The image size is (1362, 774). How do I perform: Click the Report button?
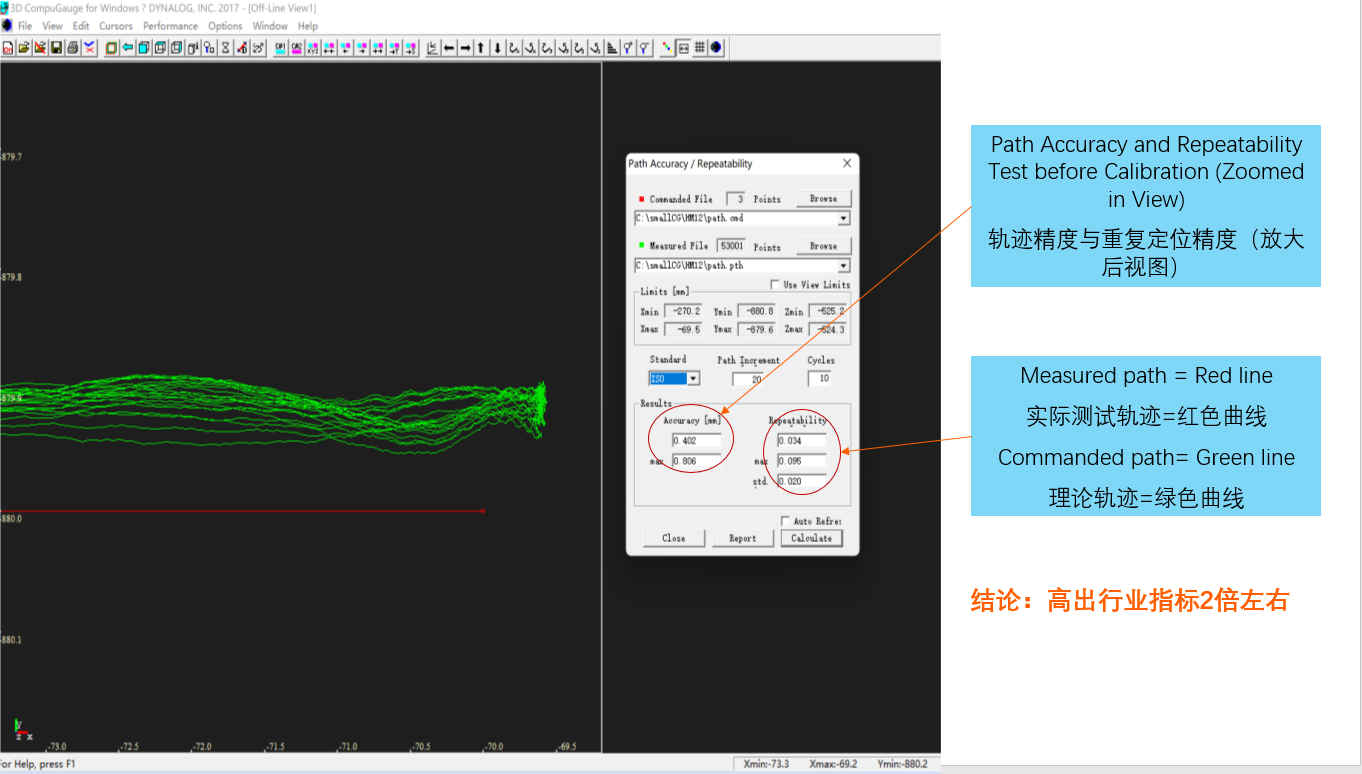(x=742, y=538)
